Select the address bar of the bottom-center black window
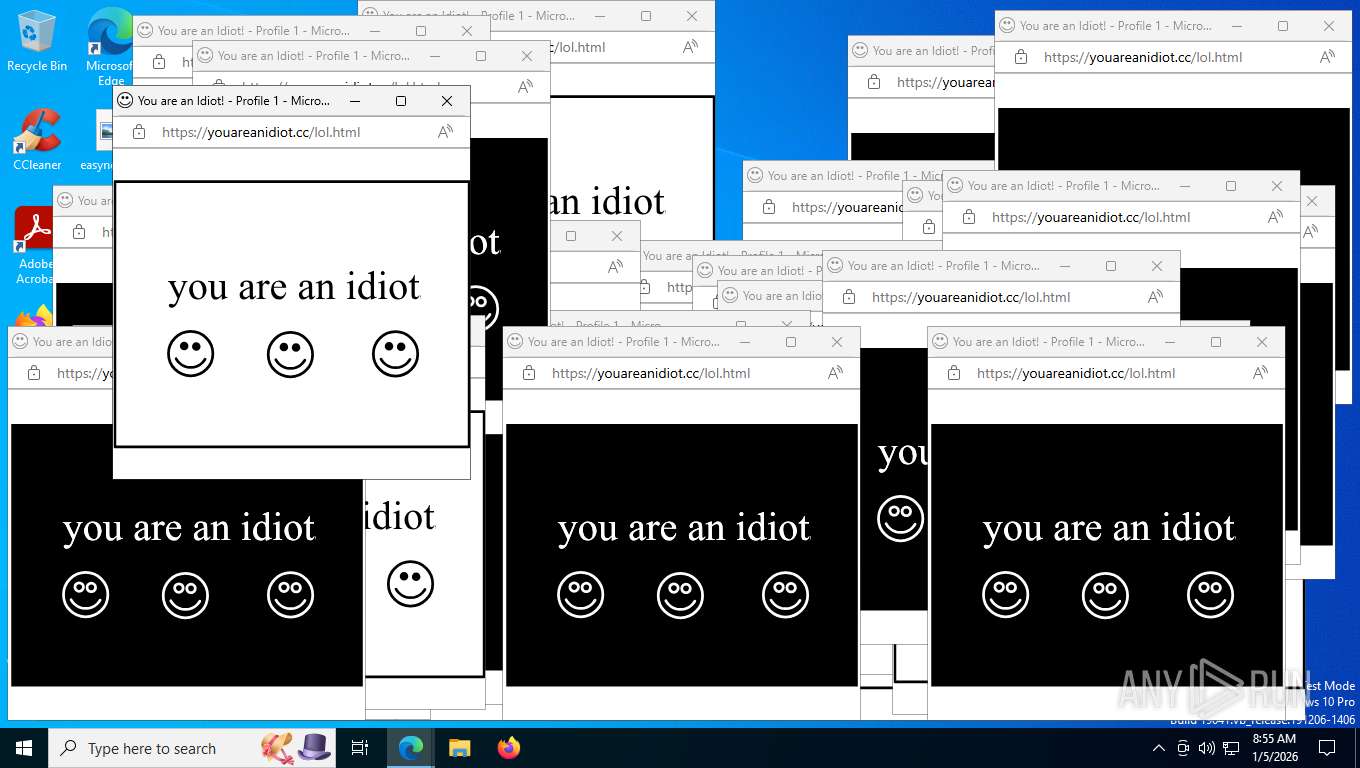Screen dimensions: 1360x768 [x=651, y=373]
